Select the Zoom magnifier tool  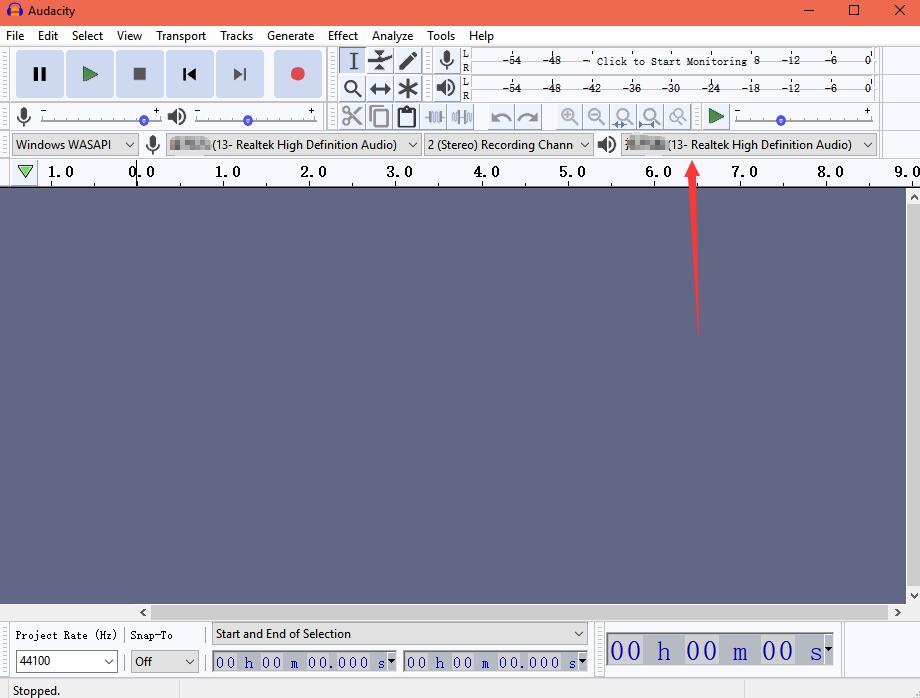pyautogui.click(x=353, y=89)
